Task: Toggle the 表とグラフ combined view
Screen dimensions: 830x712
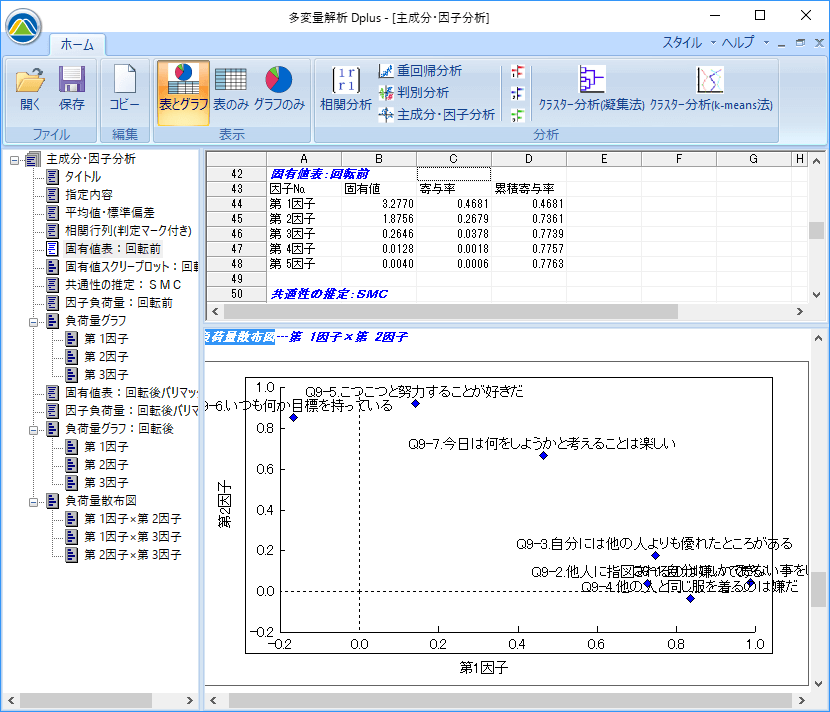Action: 183,87
